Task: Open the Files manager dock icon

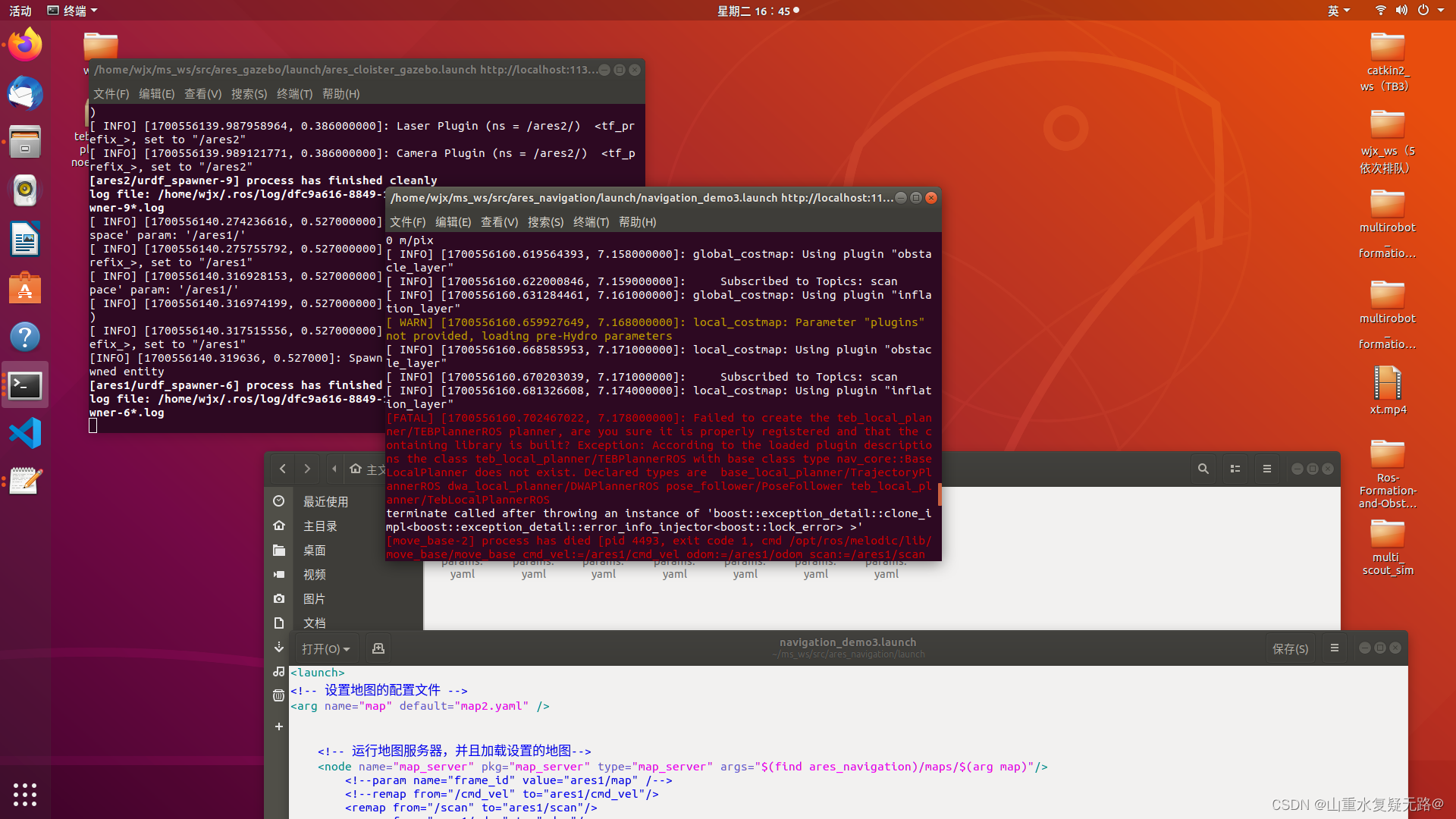Action: point(25,142)
